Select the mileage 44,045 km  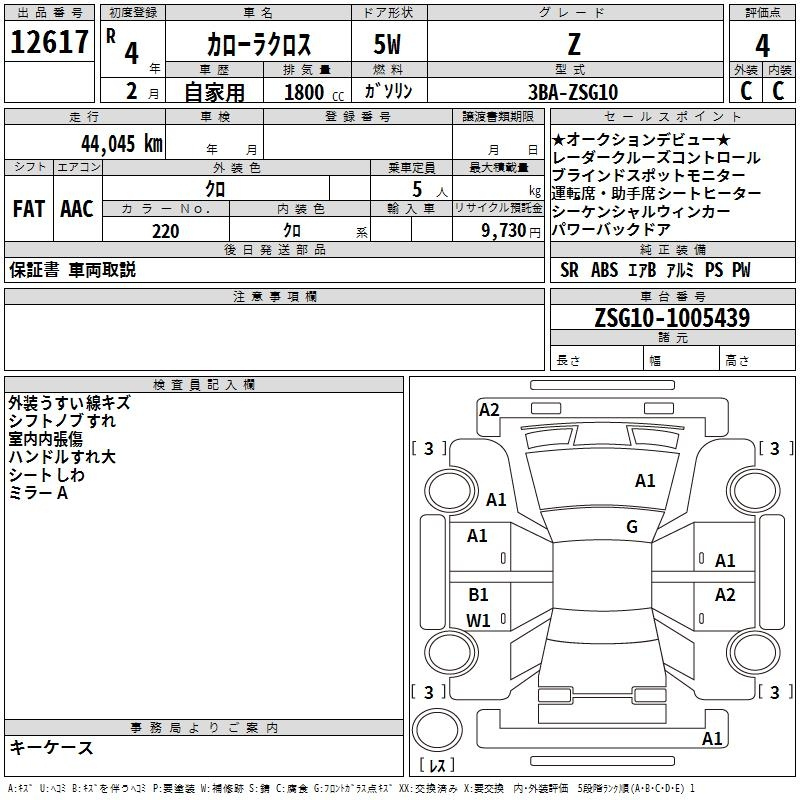point(122,143)
